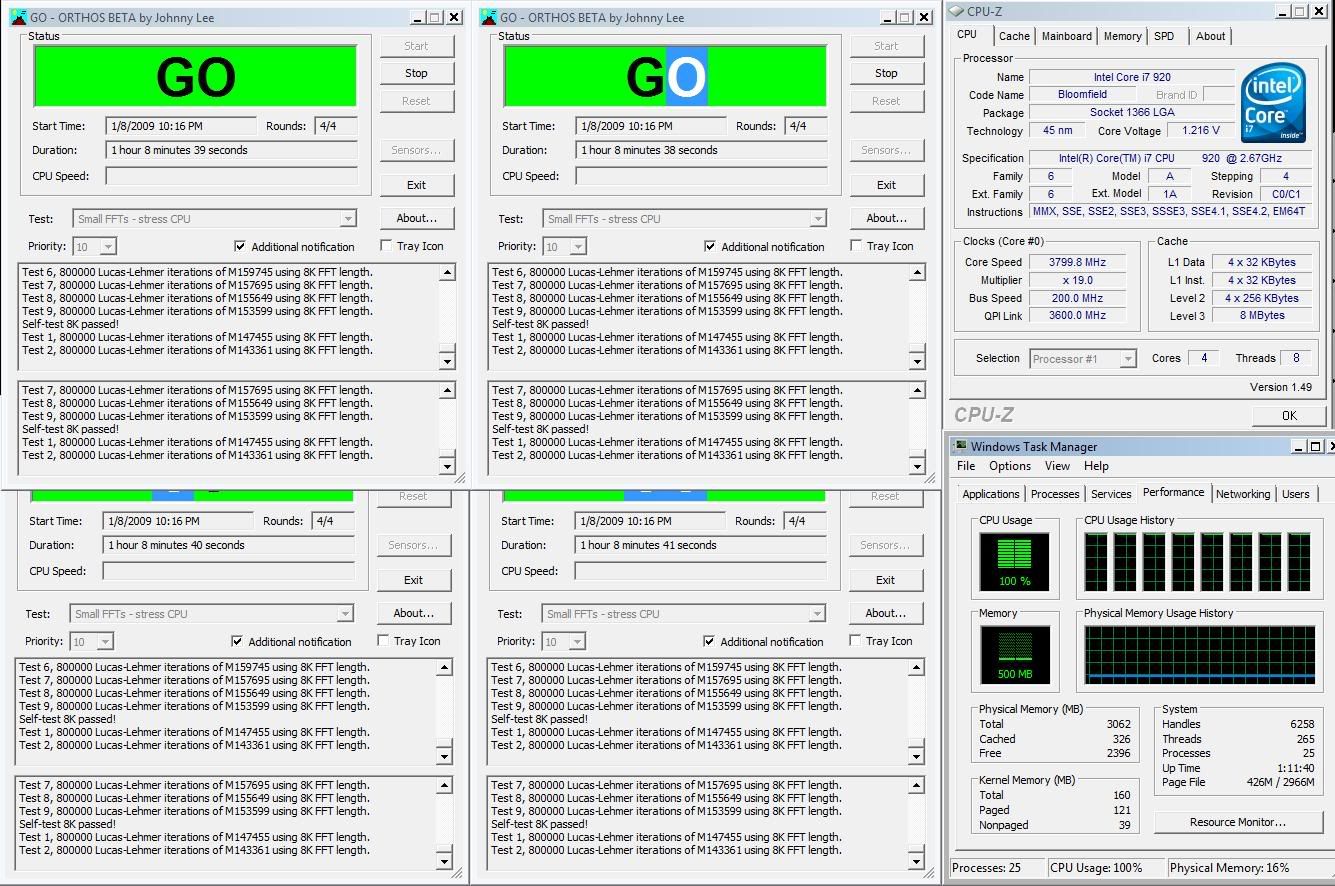Click lower log scroll-down arrow in 38-seconds ORTHOS window
The height and width of the screenshot is (886, 1335).
[x=917, y=466]
